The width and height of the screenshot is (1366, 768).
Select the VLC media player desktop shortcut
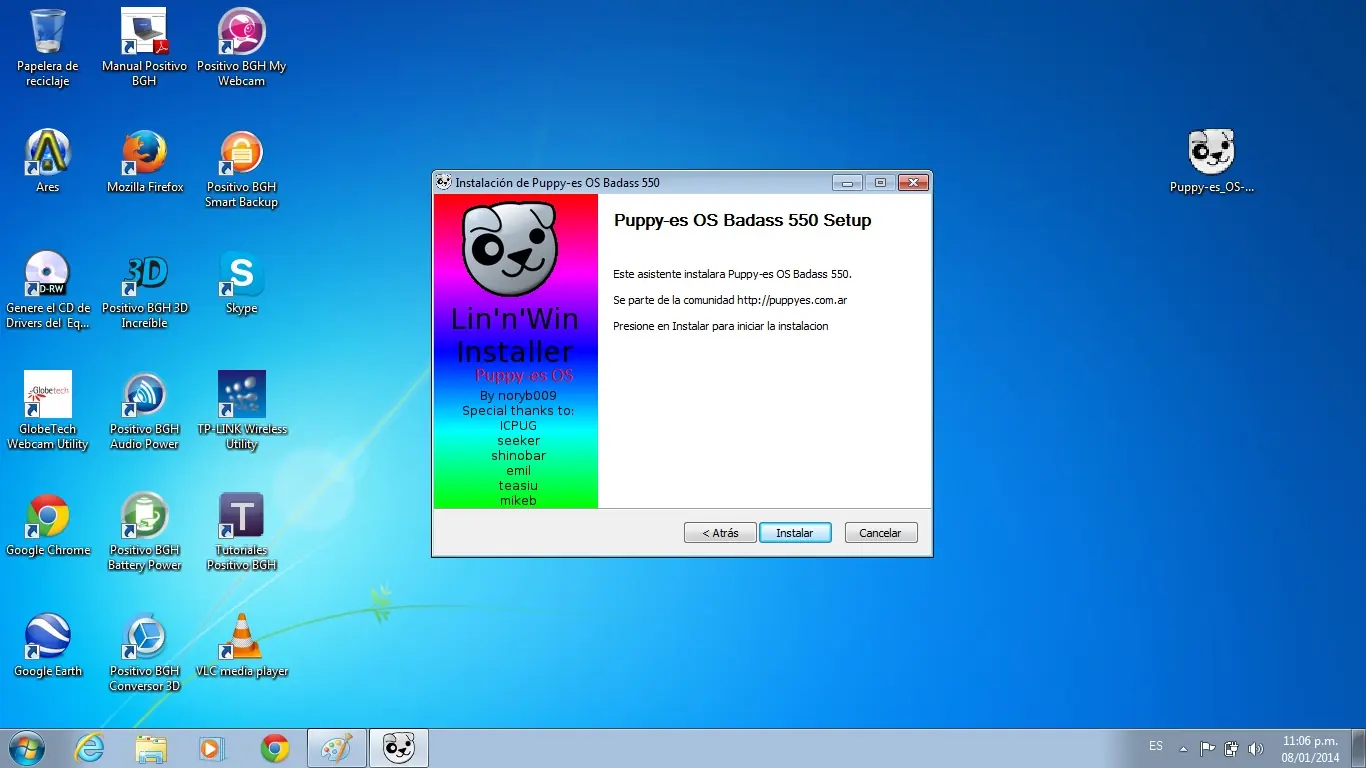click(241, 645)
